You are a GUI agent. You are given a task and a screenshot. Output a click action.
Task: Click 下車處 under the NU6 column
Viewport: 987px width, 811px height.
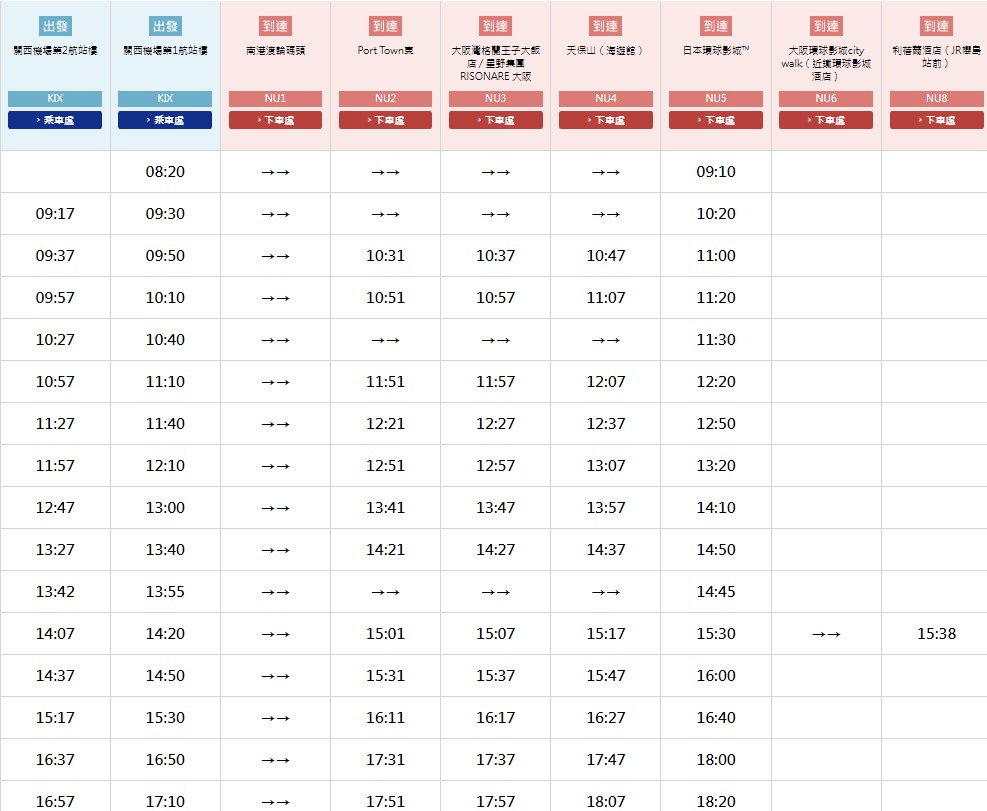[x=826, y=120]
